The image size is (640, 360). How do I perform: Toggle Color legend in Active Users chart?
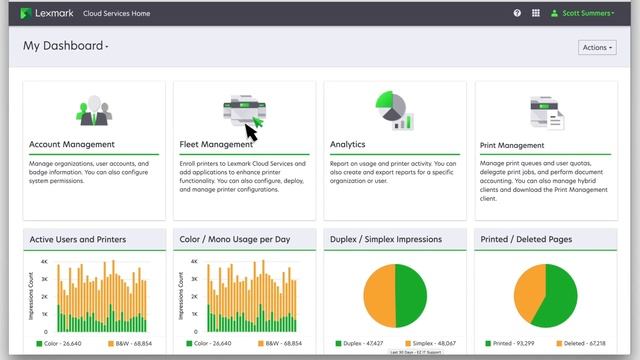tap(59, 344)
